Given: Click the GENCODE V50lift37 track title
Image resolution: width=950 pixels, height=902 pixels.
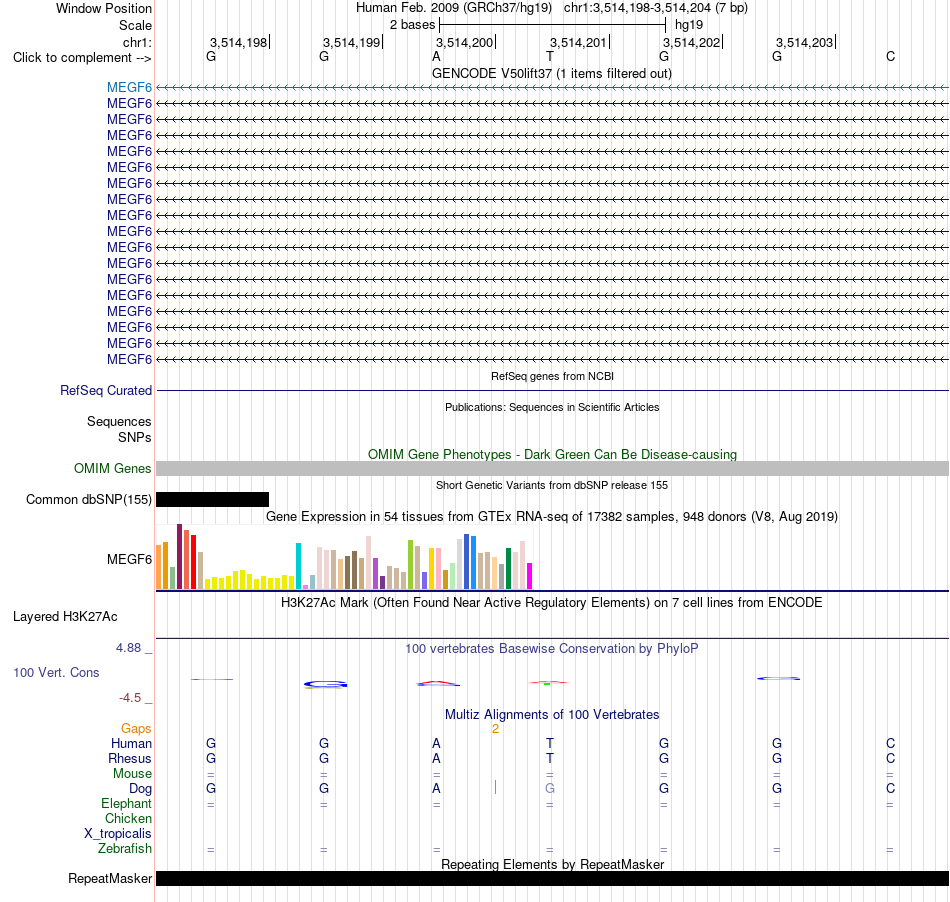Looking at the screenshot, I should point(552,73).
